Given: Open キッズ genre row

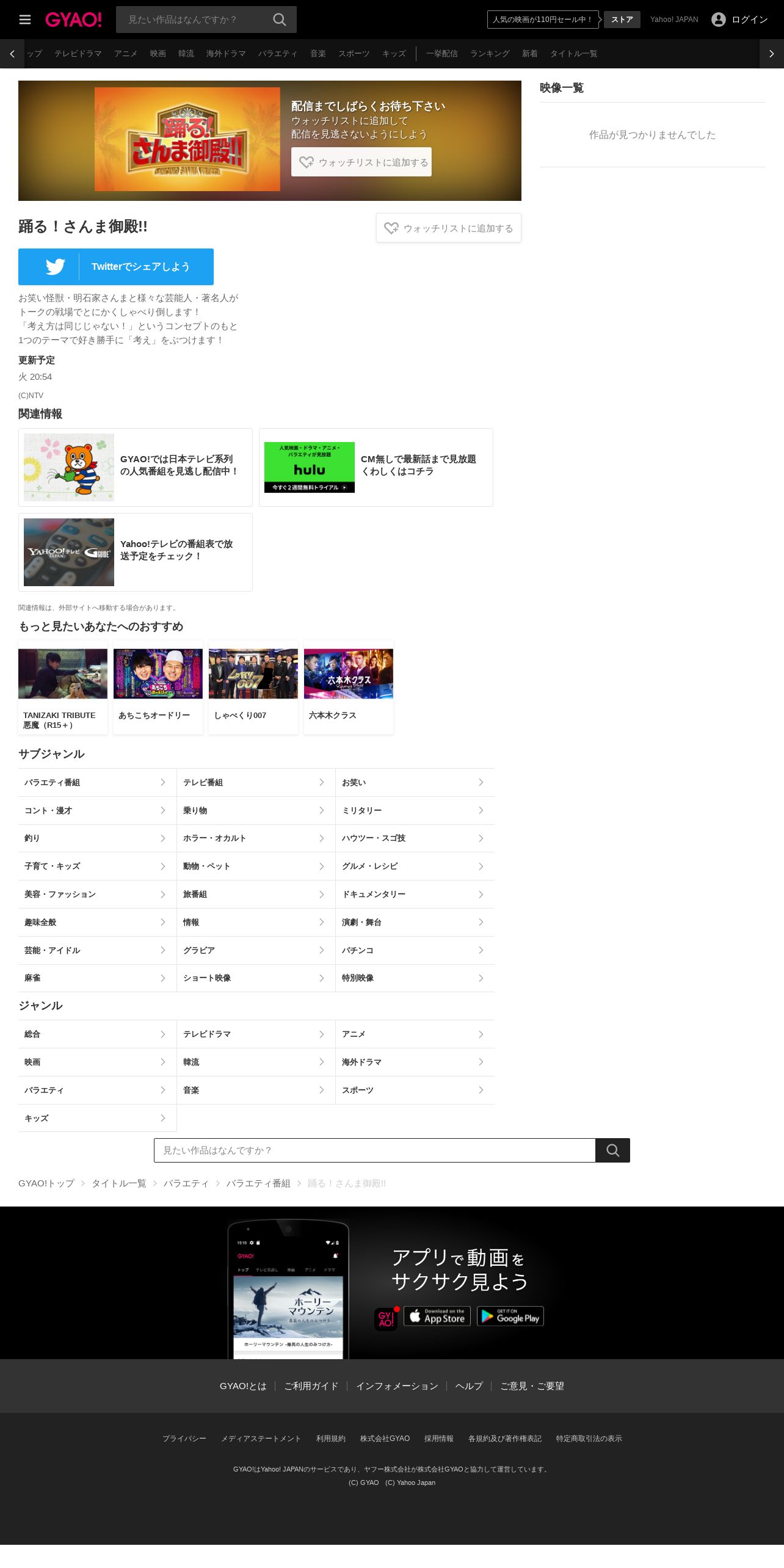Looking at the screenshot, I should click(97, 1119).
